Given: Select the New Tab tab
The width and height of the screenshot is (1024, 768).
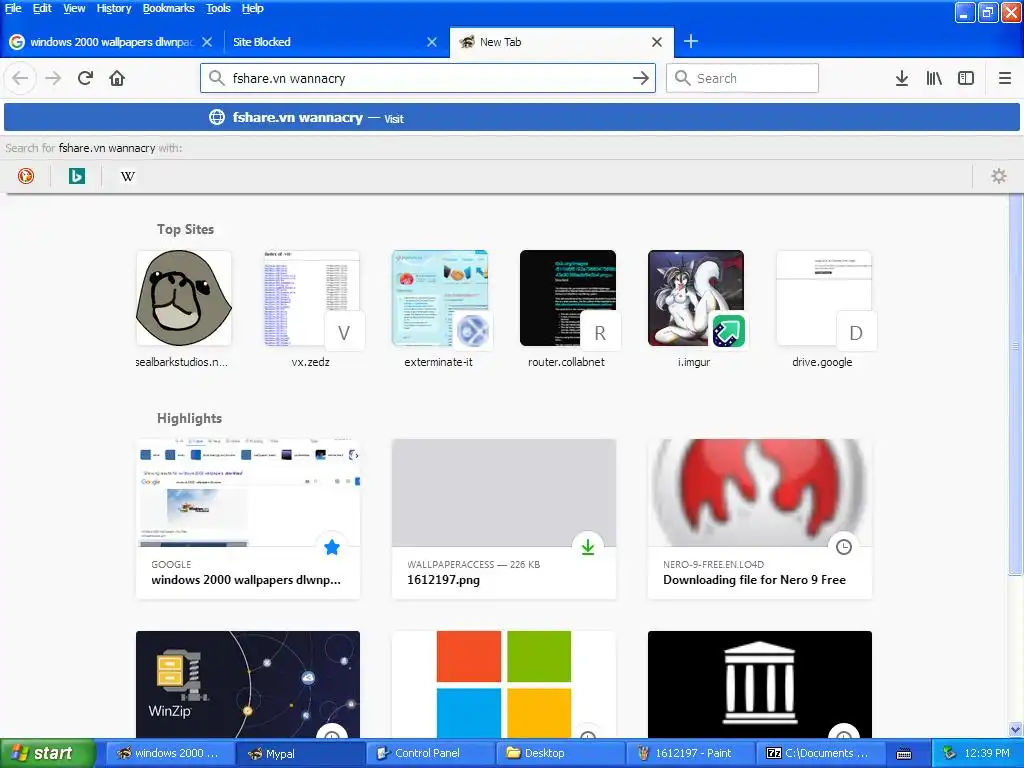Looking at the screenshot, I should tap(562, 42).
